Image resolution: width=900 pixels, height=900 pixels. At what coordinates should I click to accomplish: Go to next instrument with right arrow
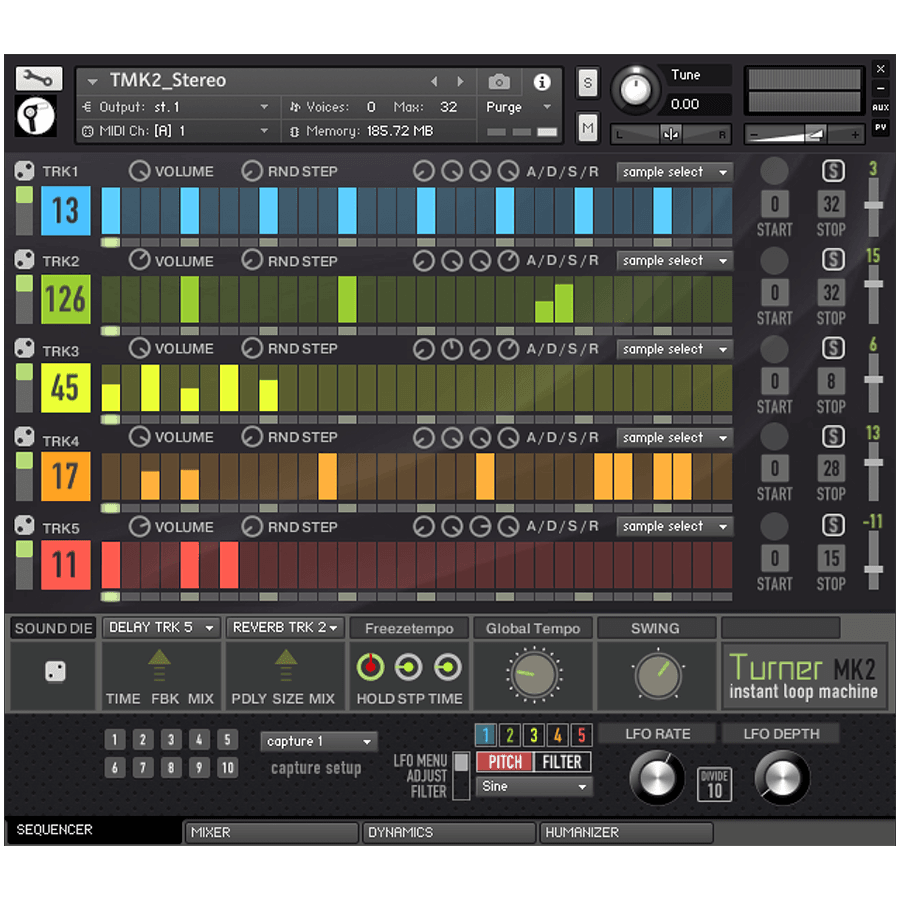point(460,82)
